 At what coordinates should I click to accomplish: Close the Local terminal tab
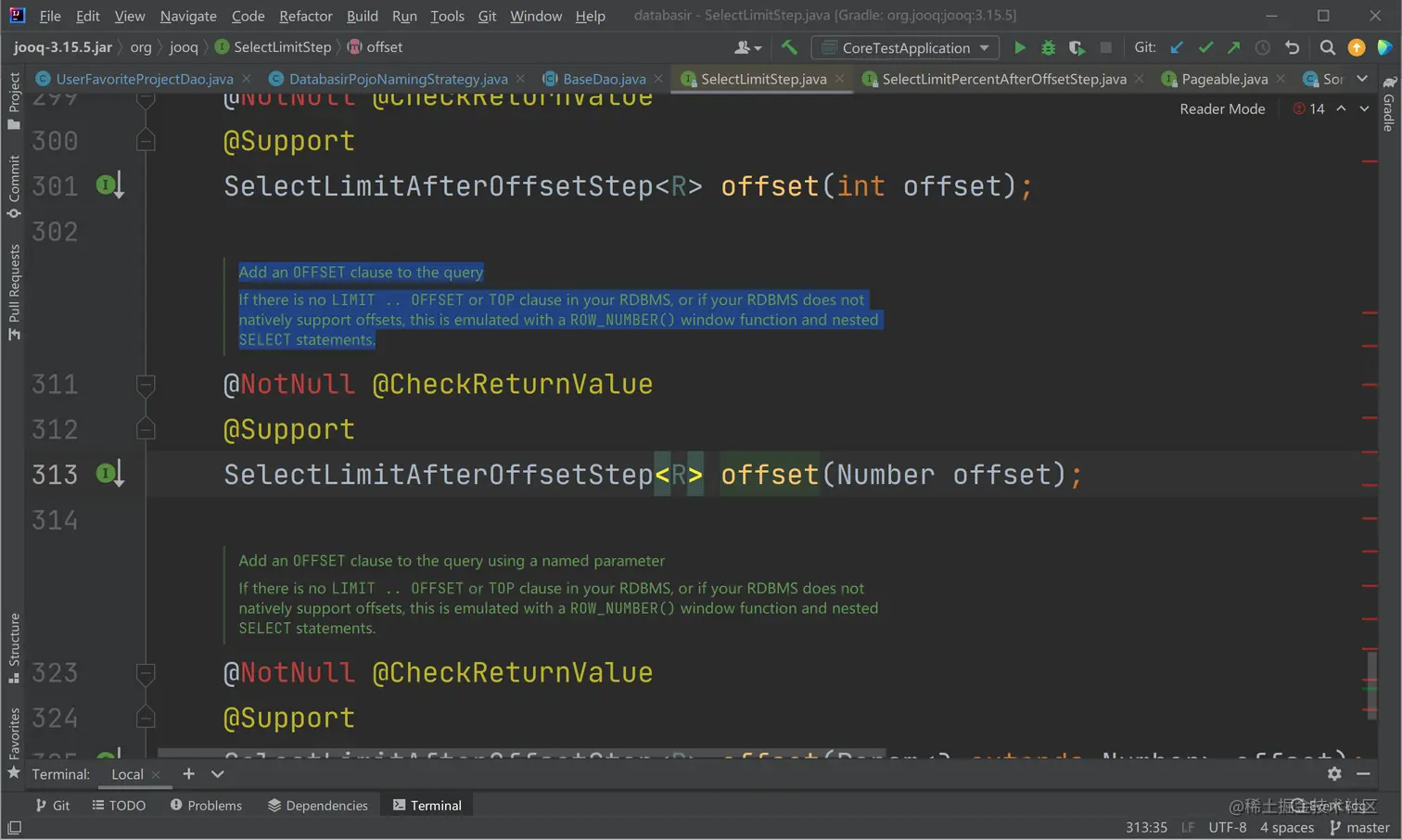pyautogui.click(x=156, y=774)
